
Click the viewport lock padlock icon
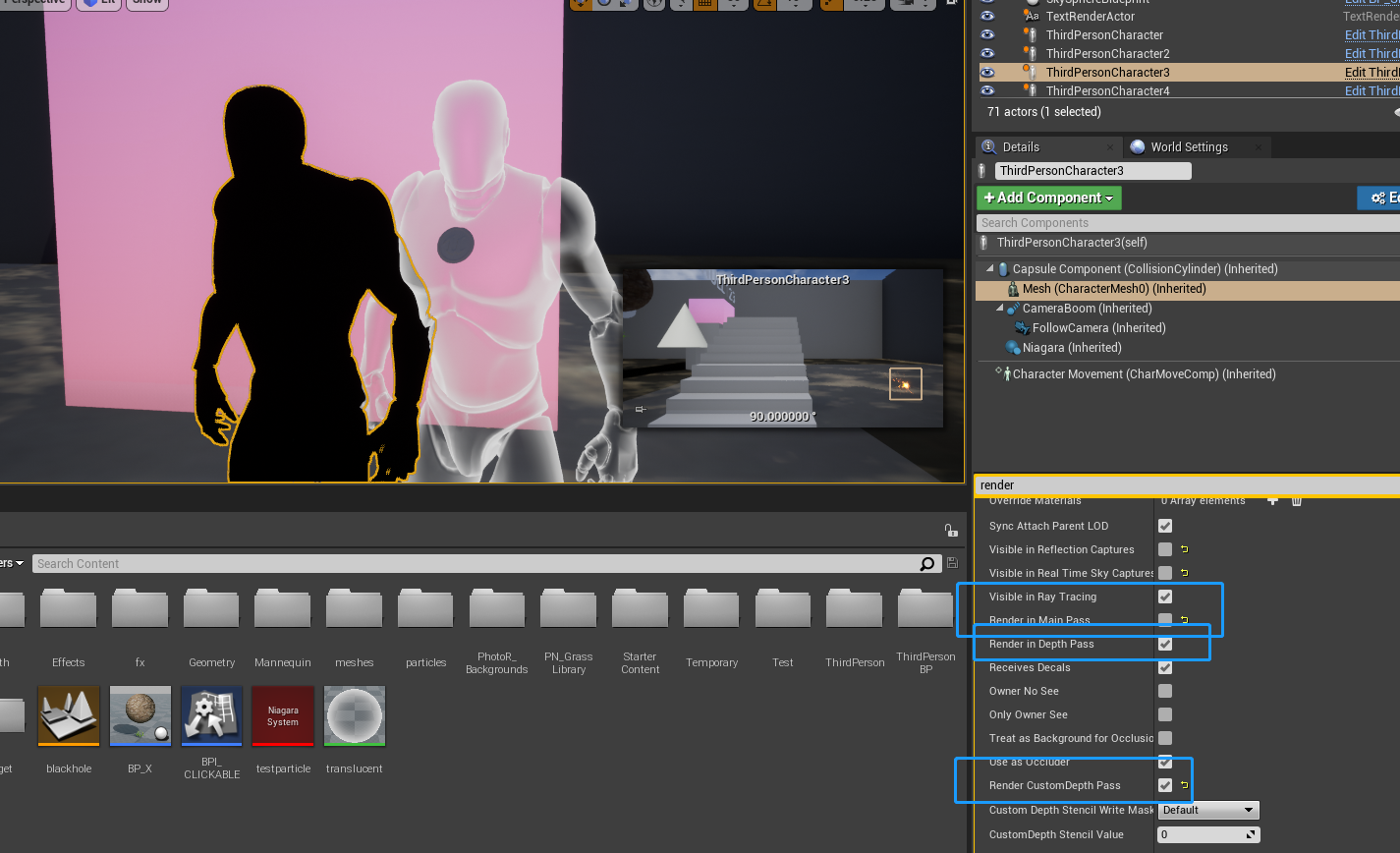(950, 530)
